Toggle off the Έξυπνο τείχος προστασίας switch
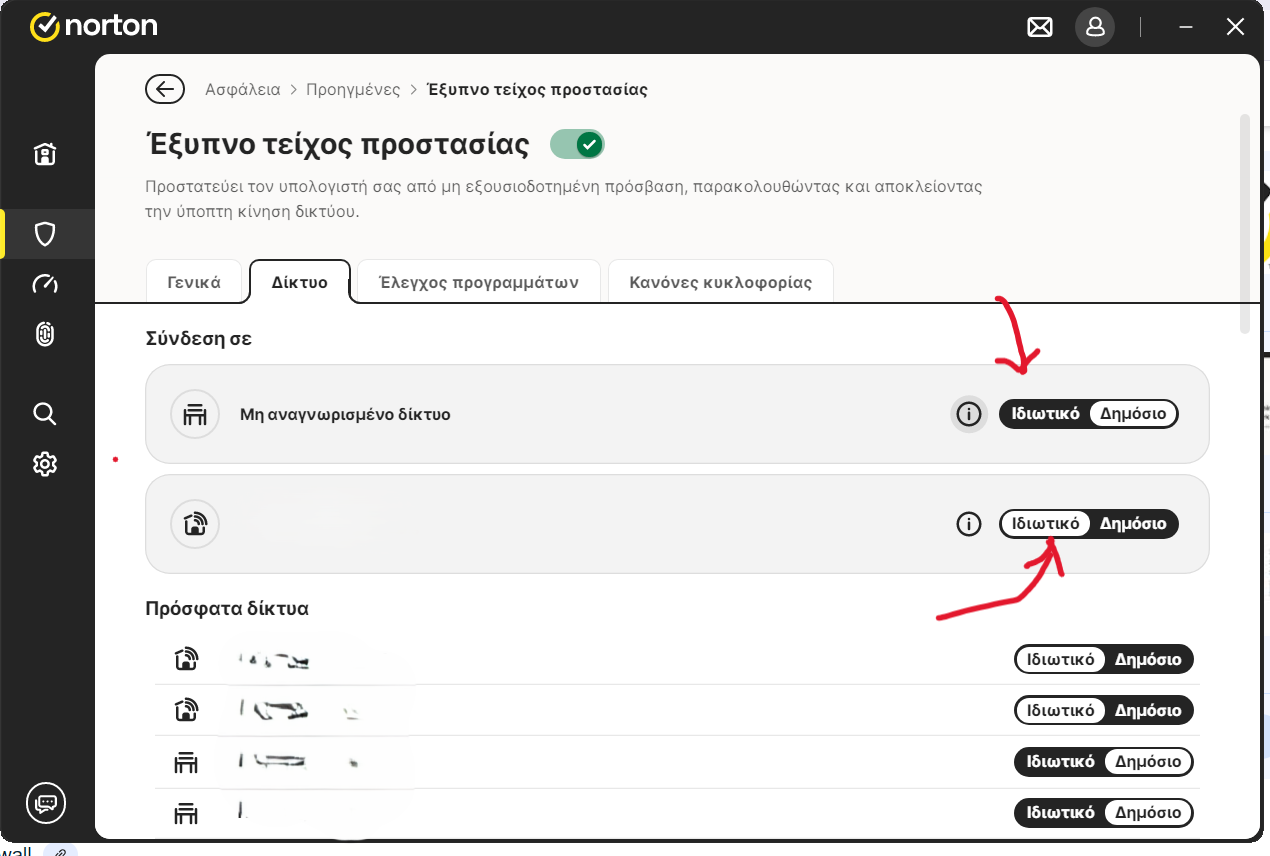1270x856 pixels. point(578,145)
